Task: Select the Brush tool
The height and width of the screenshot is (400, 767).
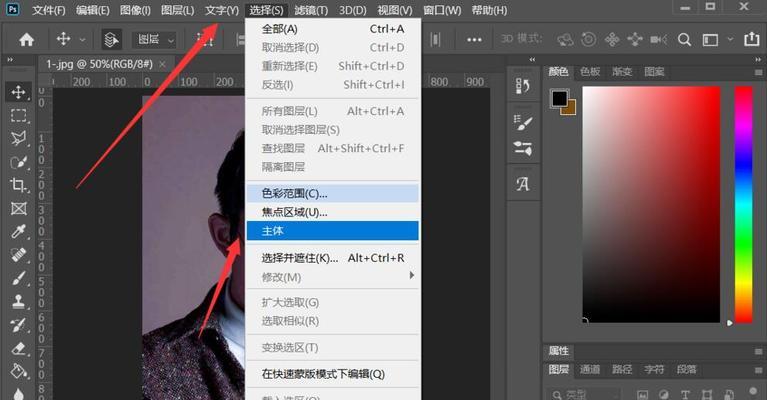Action: [x=19, y=279]
